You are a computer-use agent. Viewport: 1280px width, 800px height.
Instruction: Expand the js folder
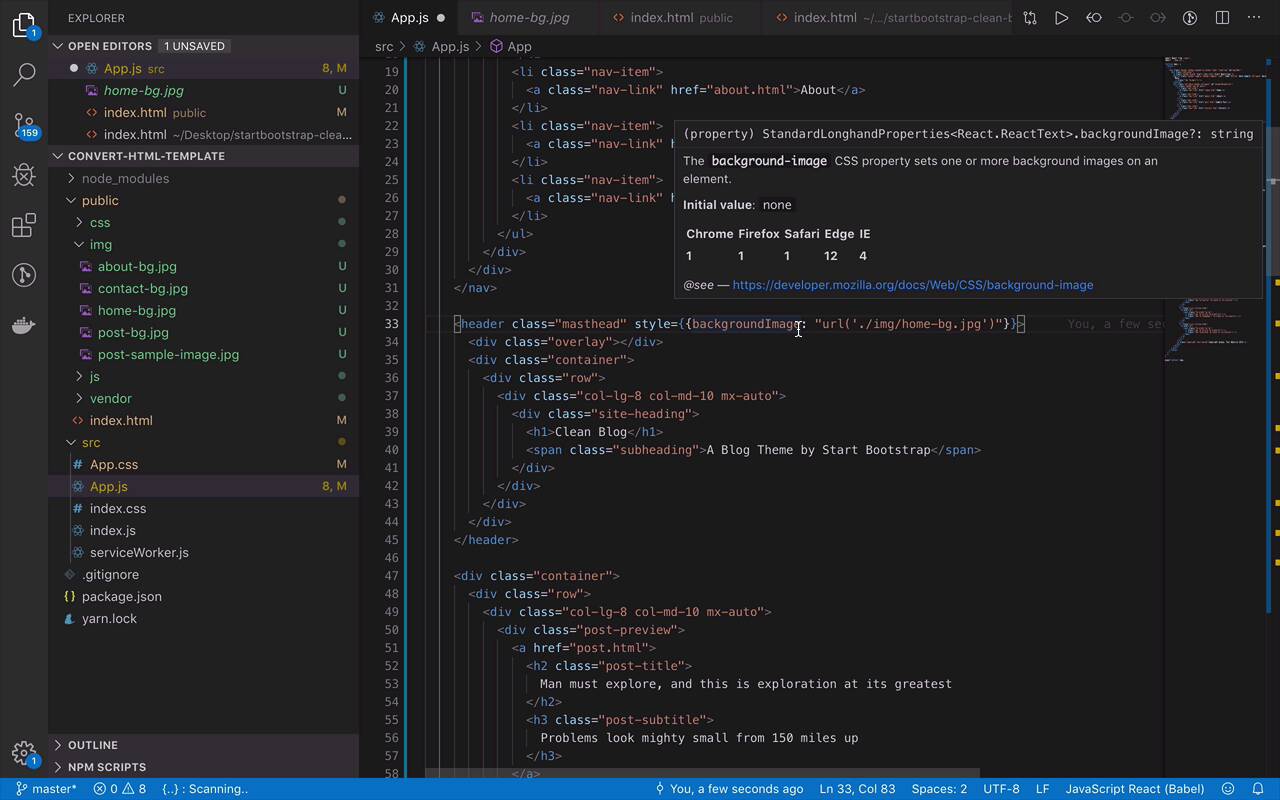[204, 376]
